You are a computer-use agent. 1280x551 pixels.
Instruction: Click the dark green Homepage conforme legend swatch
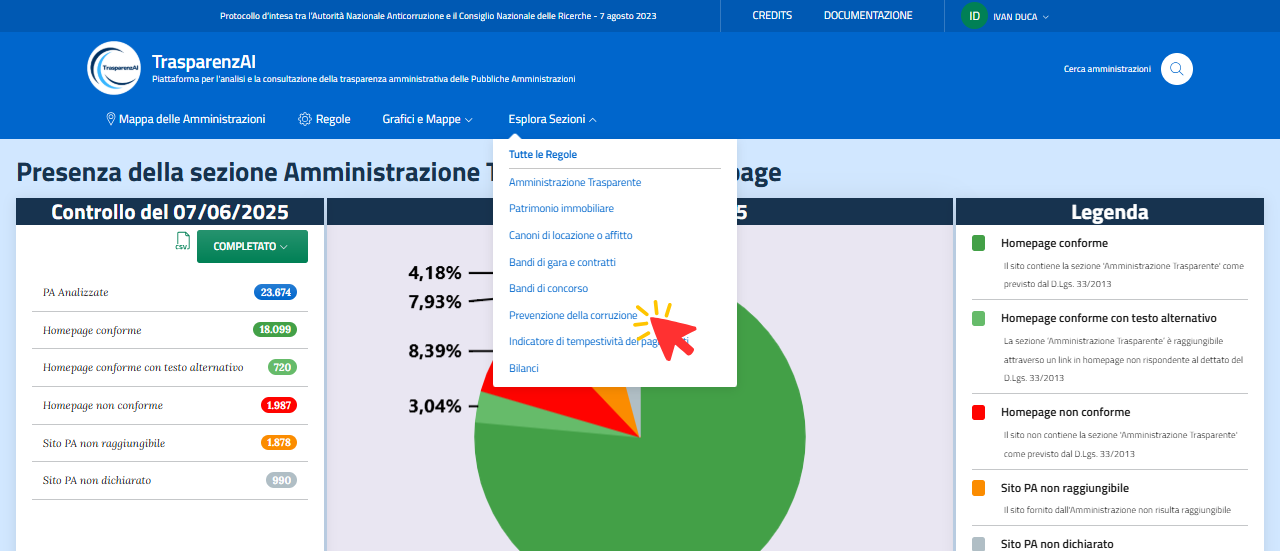[x=979, y=243]
